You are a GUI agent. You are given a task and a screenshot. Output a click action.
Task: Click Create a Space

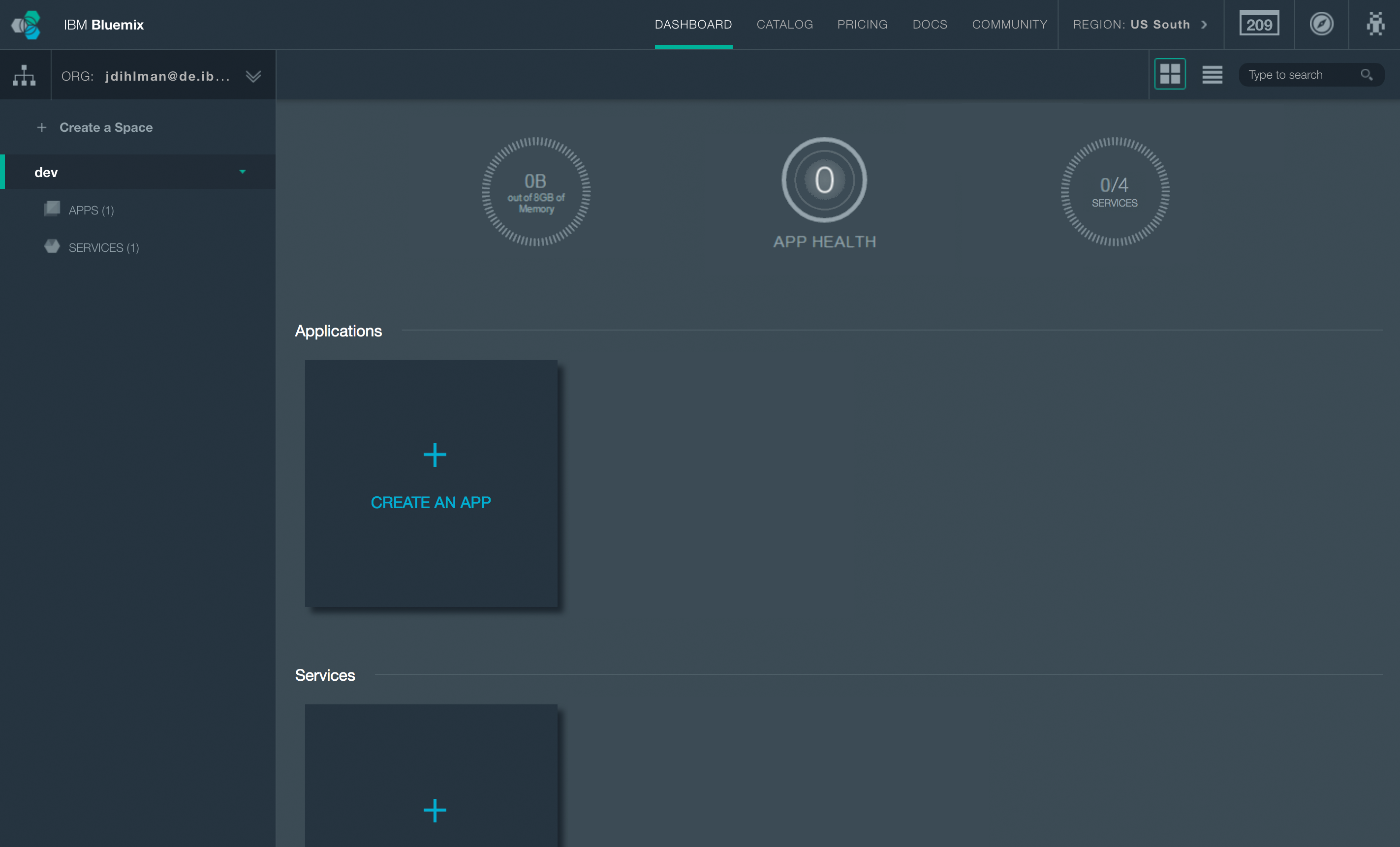(105, 127)
